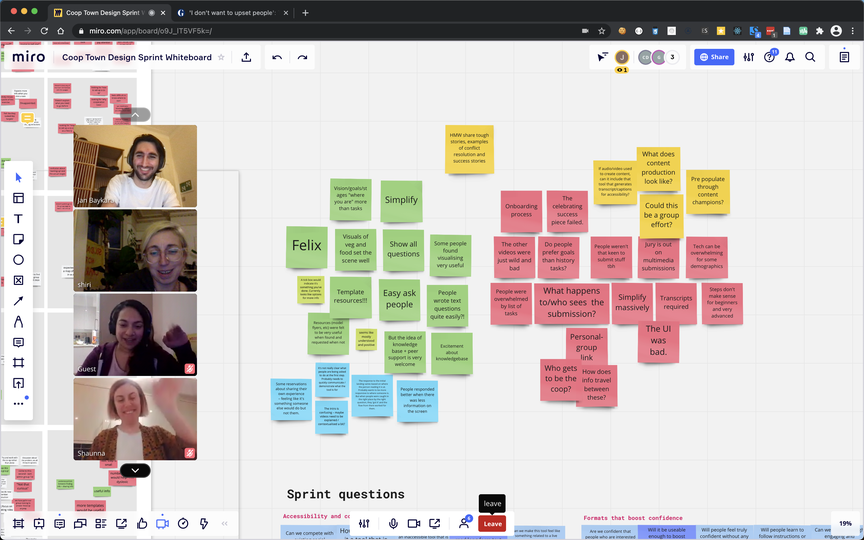Select Guest's video thumbnail

(135, 334)
